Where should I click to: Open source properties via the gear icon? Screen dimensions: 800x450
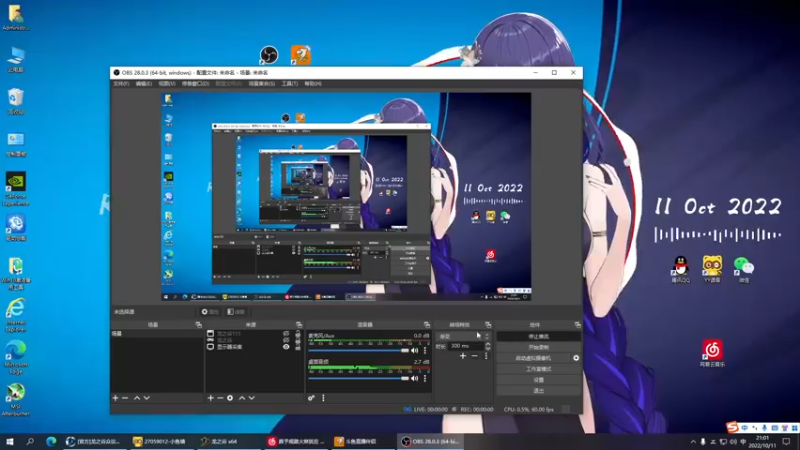230,398
